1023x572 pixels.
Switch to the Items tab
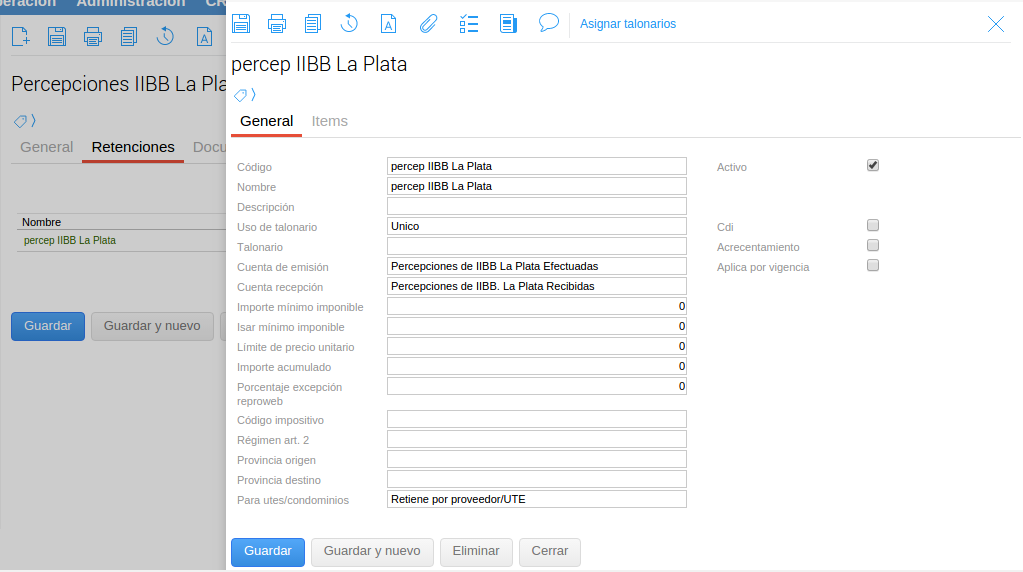[x=329, y=121]
